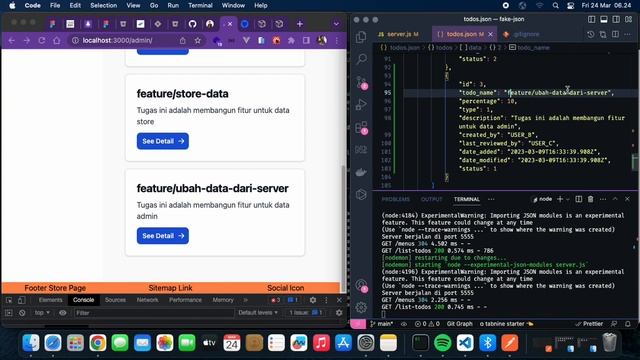Toggle DevTools console sidebar

pos(9,313)
